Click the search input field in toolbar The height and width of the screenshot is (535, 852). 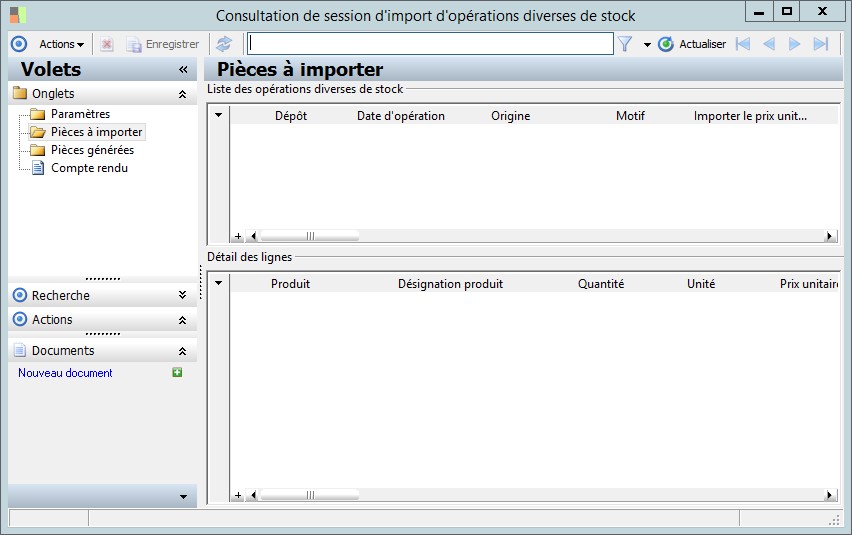[430, 44]
